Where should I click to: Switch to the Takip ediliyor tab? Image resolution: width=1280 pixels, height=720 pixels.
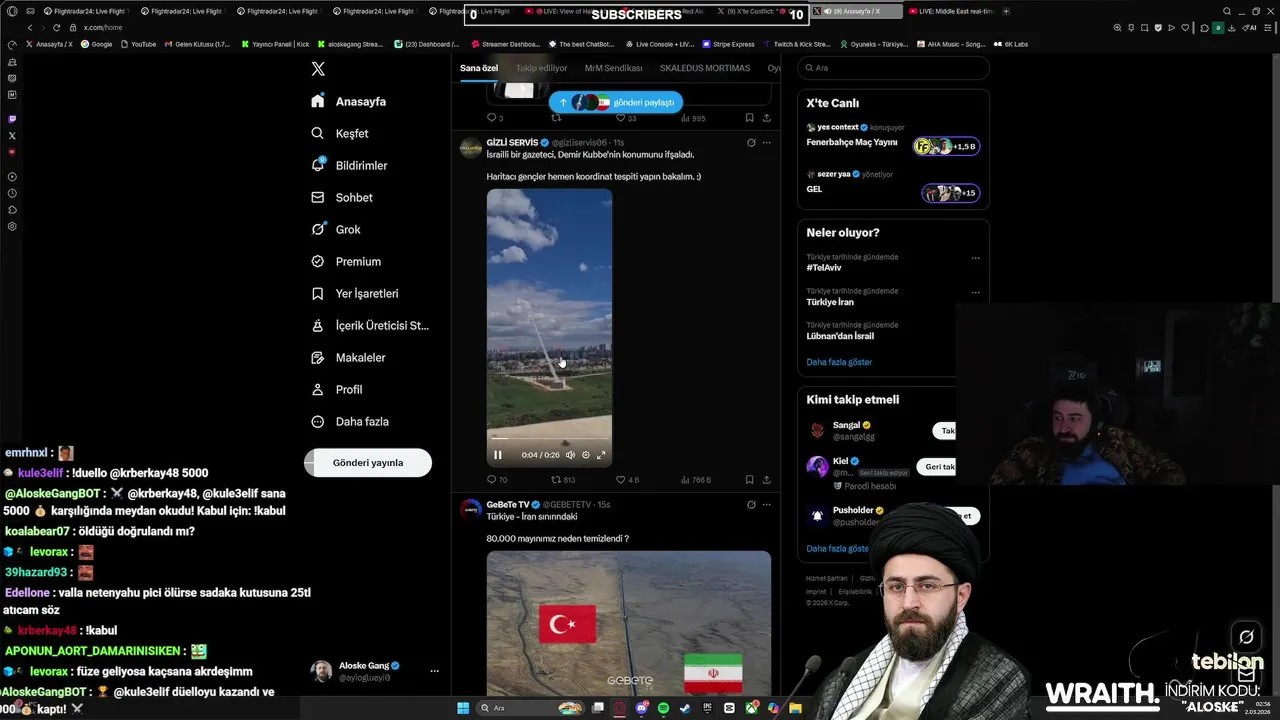click(541, 68)
